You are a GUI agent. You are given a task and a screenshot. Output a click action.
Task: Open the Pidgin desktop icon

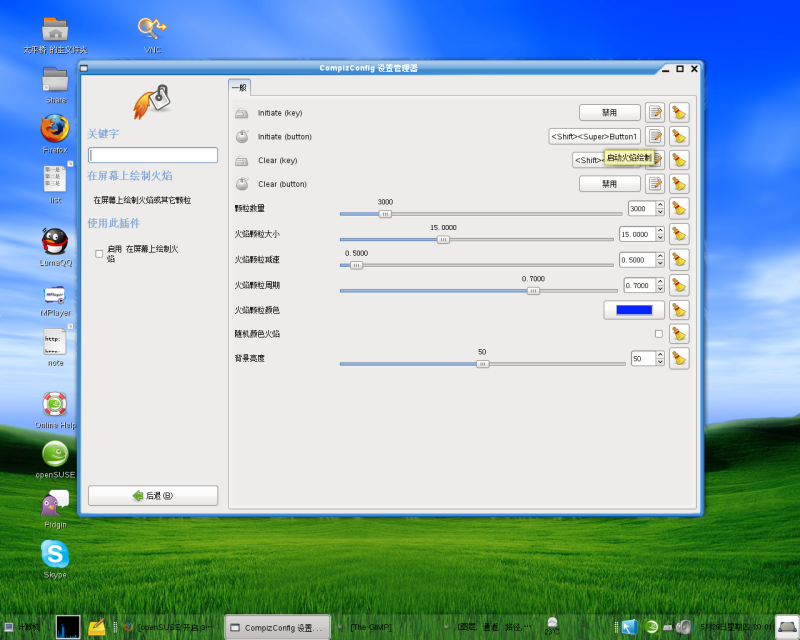55,505
